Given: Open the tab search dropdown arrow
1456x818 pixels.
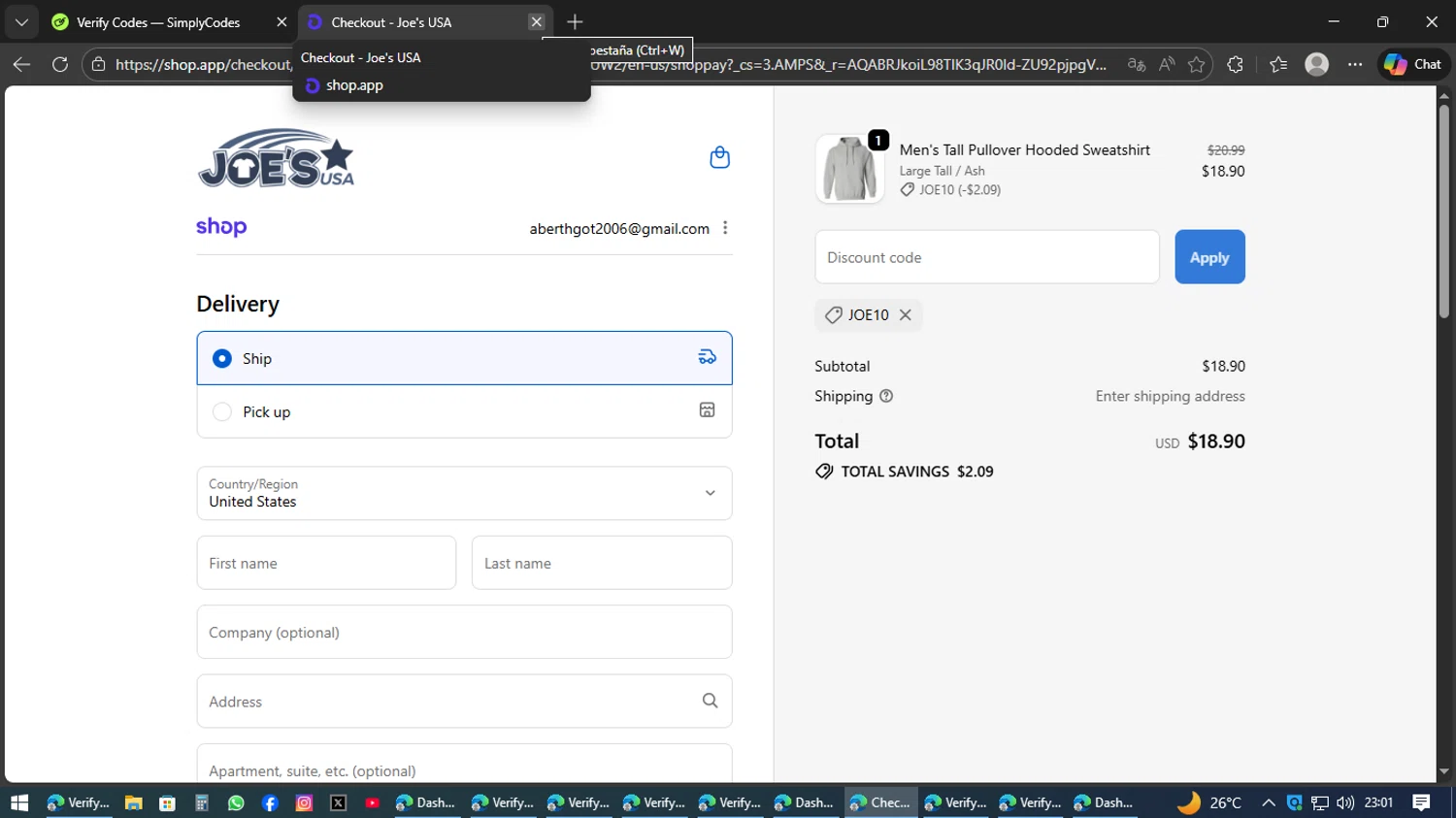Looking at the screenshot, I should 21,21.
